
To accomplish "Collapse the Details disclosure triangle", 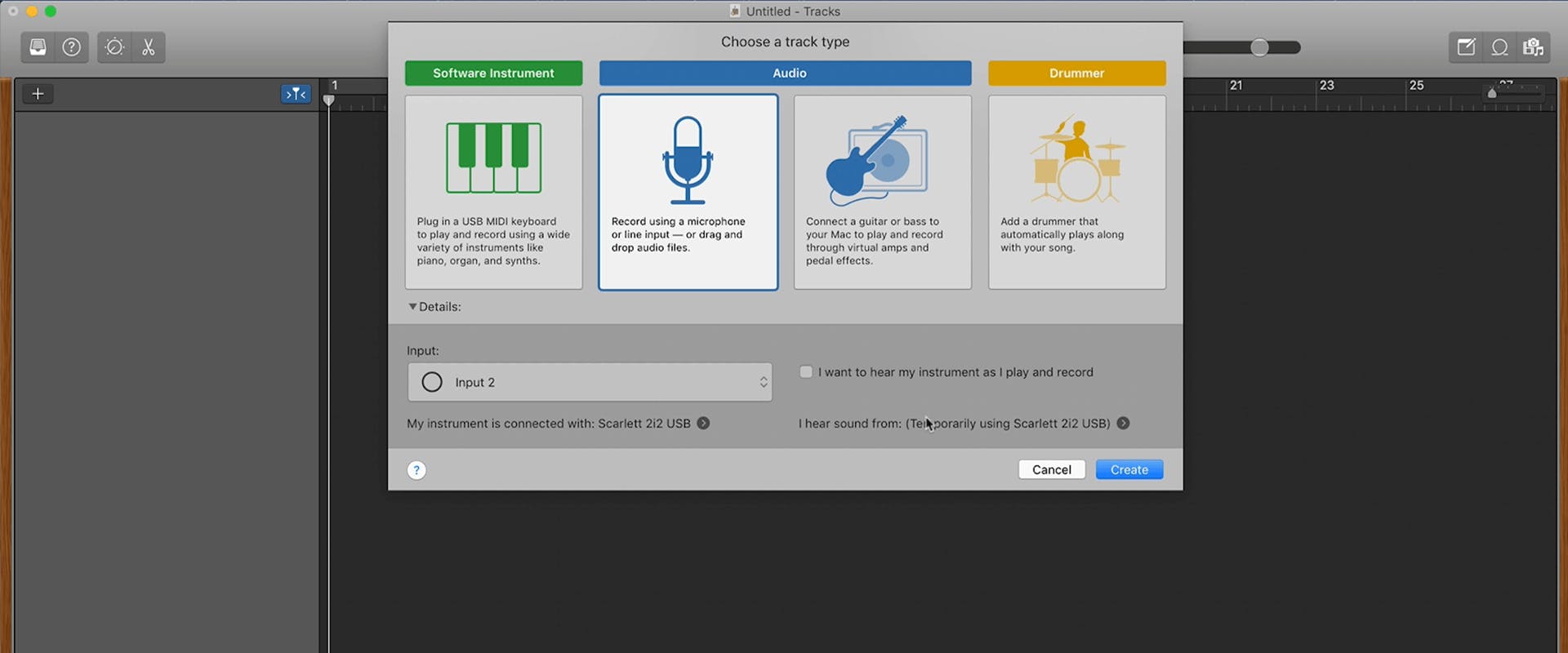I will (412, 307).
